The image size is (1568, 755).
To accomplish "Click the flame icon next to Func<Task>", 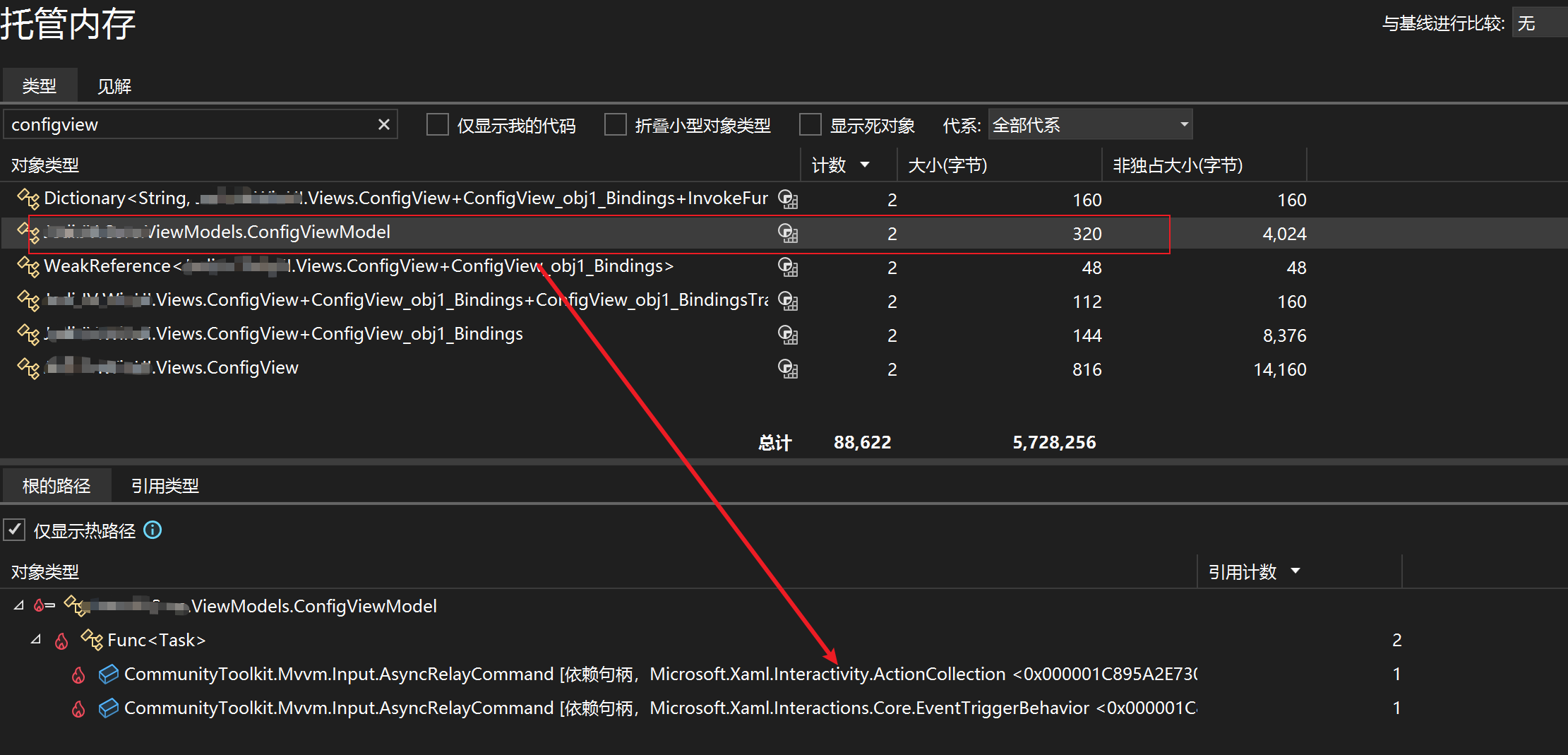I will click(x=61, y=640).
